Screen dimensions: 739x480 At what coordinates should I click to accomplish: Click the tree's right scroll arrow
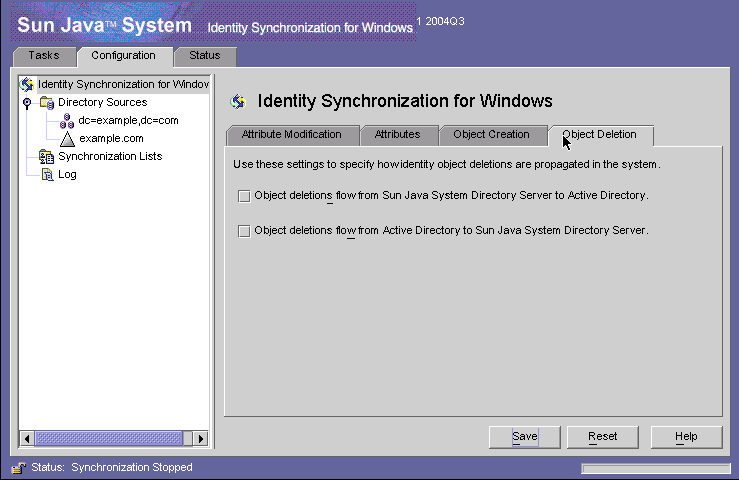pyautogui.click(x=201, y=439)
